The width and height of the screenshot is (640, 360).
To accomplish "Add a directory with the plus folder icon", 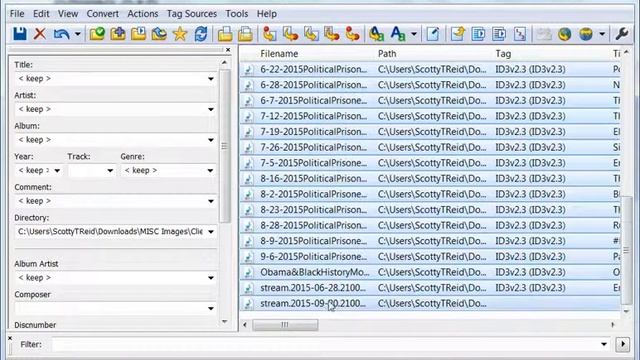I will coord(118,34).
